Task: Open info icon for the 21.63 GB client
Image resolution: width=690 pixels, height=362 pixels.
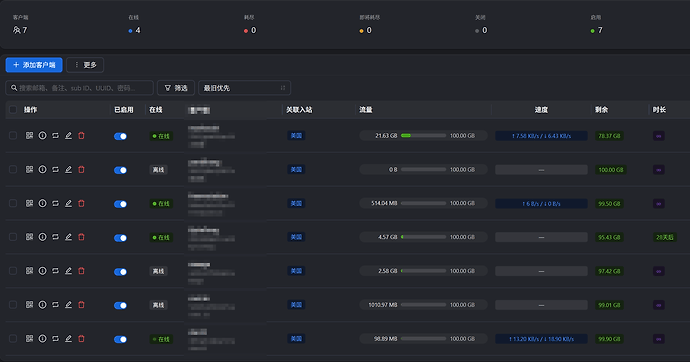Action: coord(42,135)
